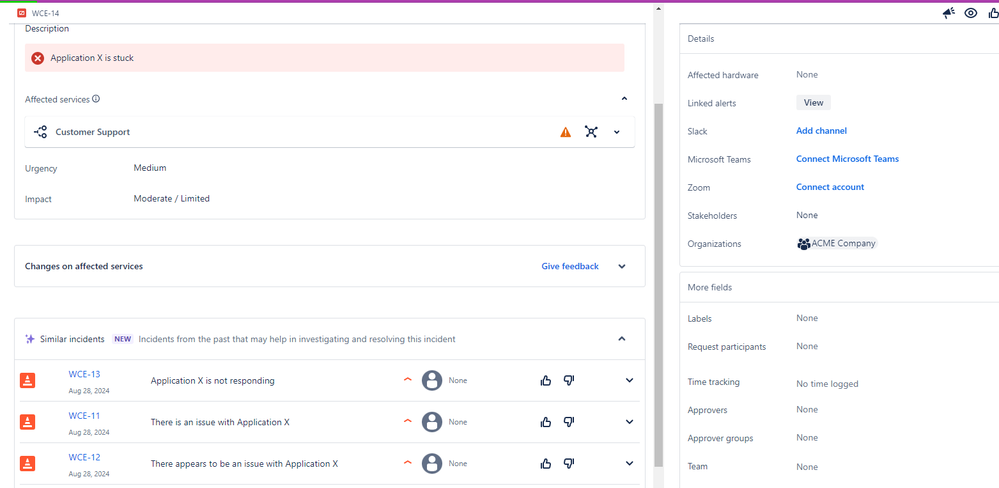Screen dimensions: 999x488
Task: Collapse the Similar incidents section
Action: click(622, 339)
